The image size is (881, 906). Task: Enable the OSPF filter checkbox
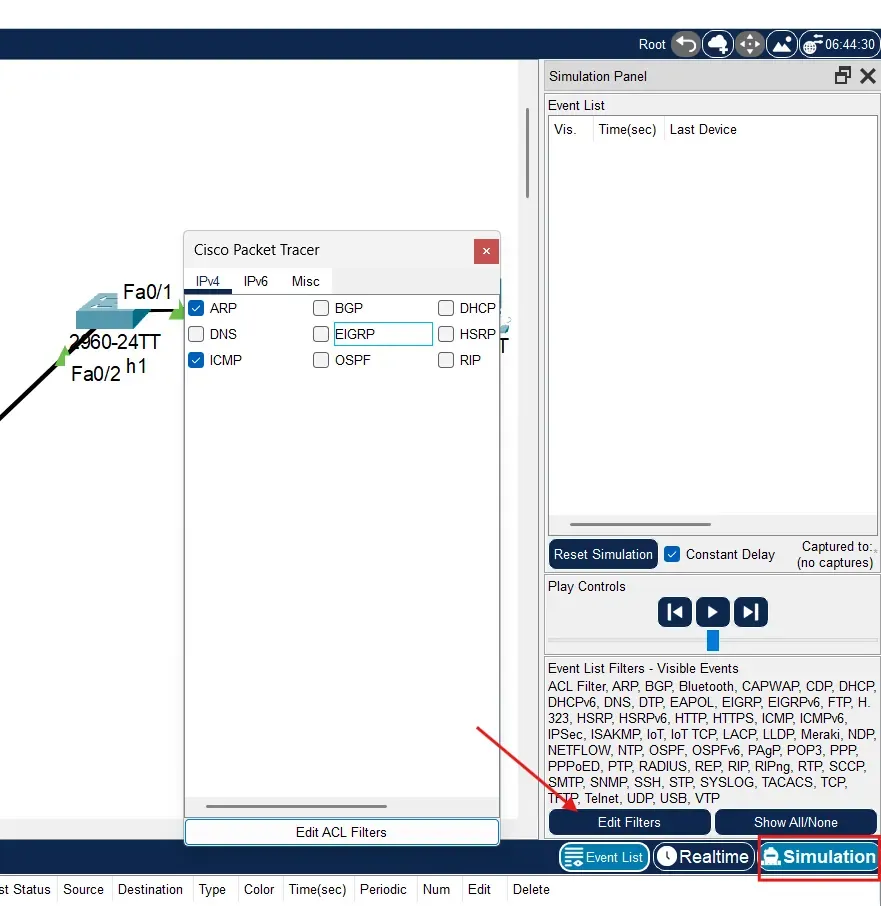click(x=321, y=360)
